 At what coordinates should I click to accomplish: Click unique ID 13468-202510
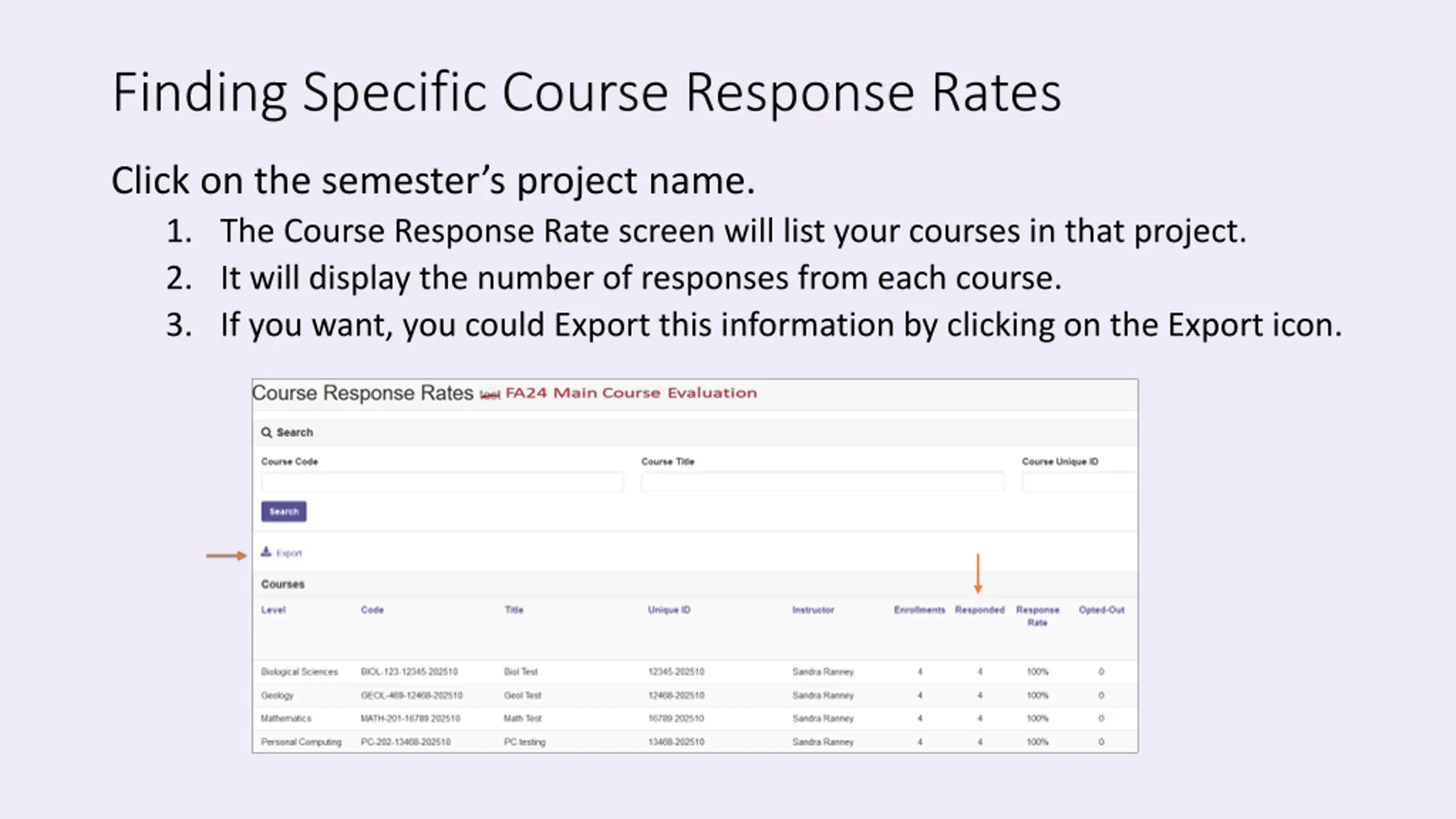point(676,742)
